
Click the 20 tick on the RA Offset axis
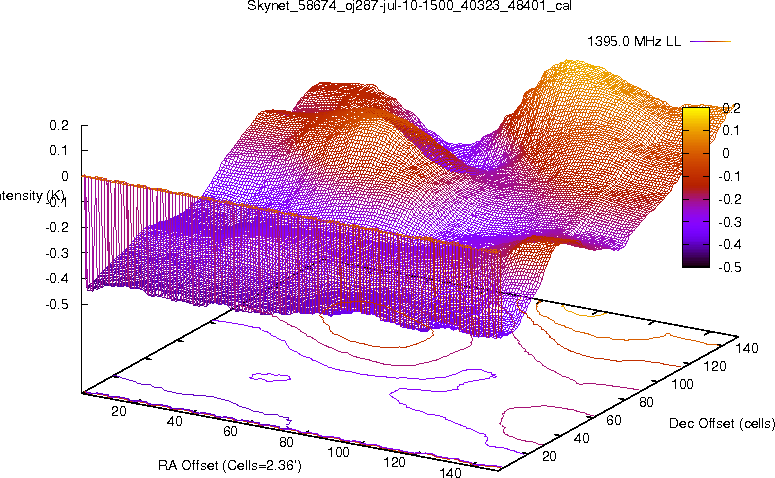119,411
